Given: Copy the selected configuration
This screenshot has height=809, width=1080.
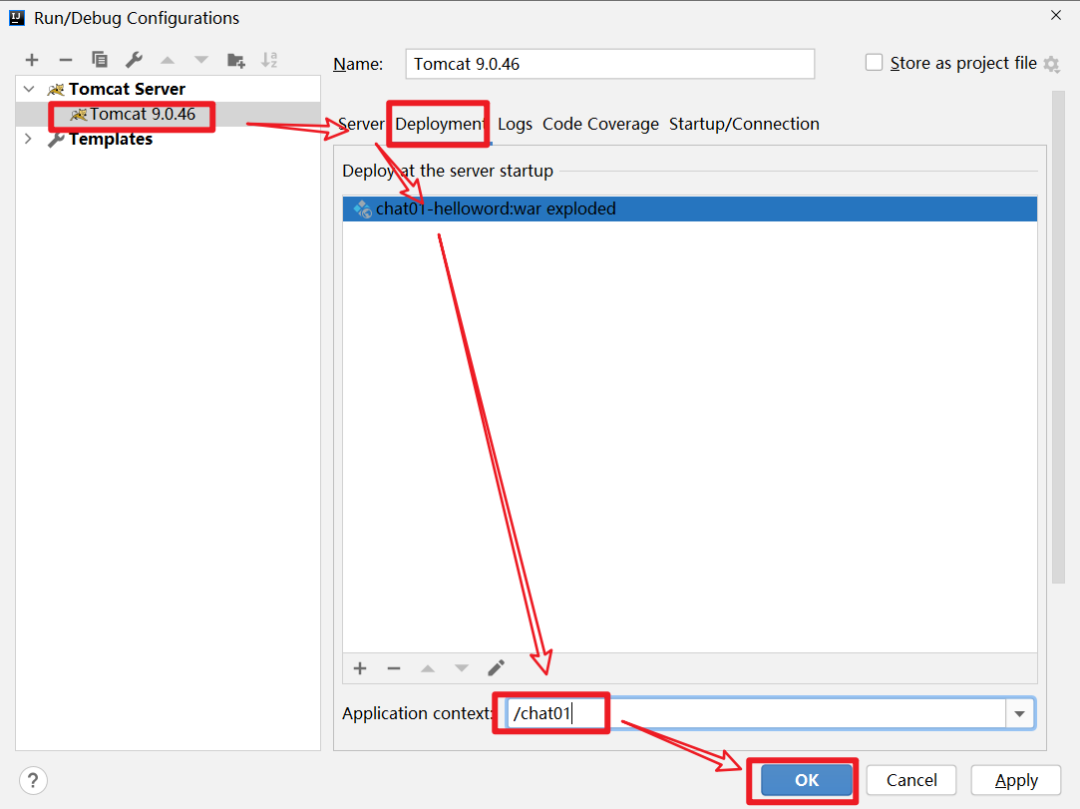Looking at the screenshot, I should [x=100, y=60].
